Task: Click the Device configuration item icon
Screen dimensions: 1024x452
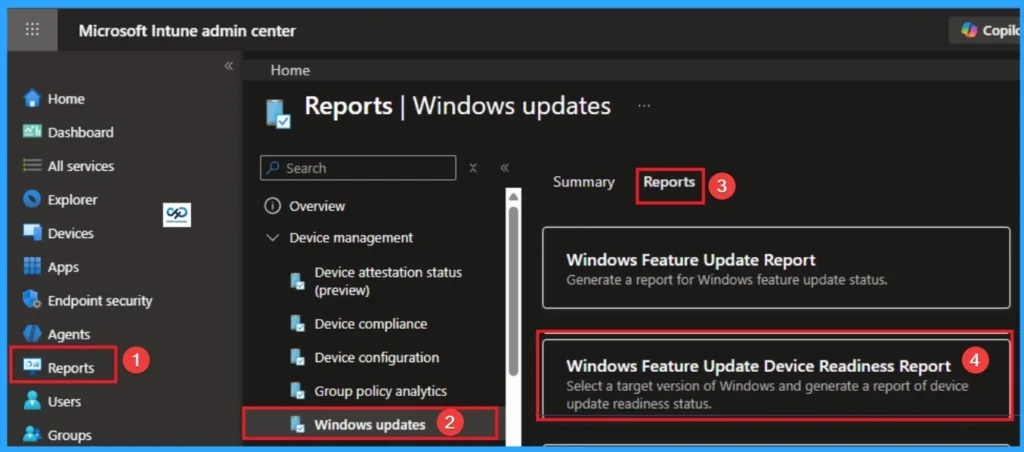Action: [297, 357]
